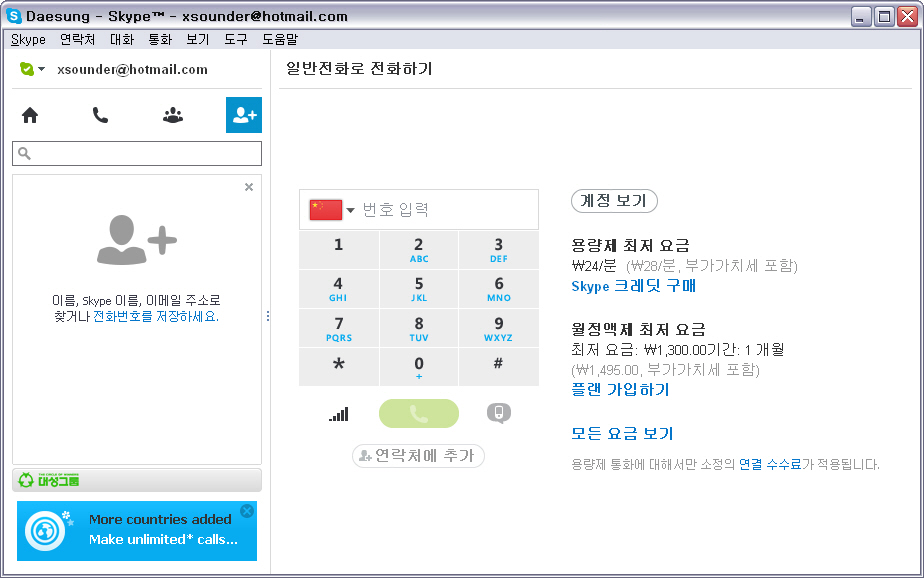Click the Skype status icon

(x=26, y=69)
